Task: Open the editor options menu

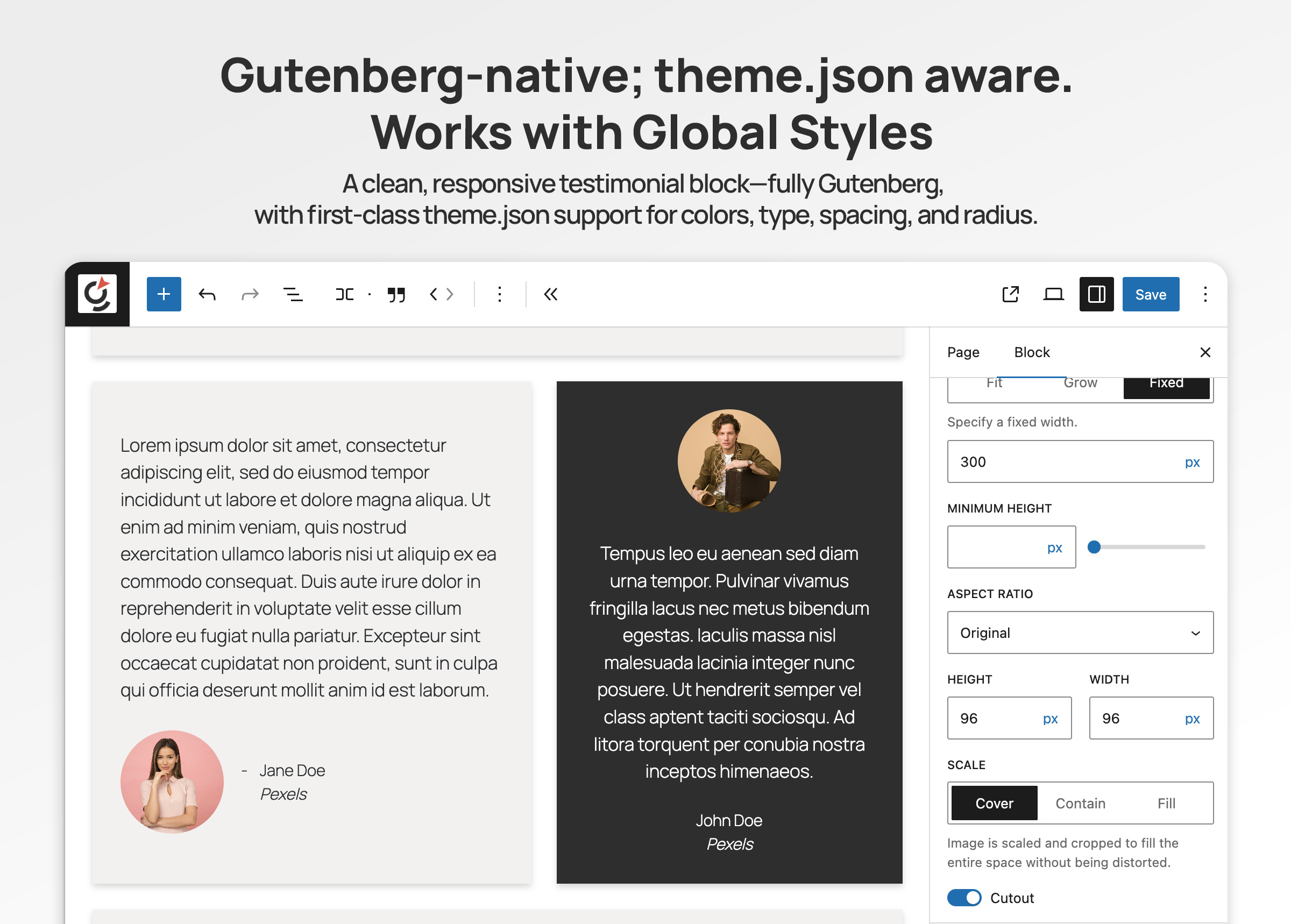Action: pyautogui.click(x=1205, y=294)
